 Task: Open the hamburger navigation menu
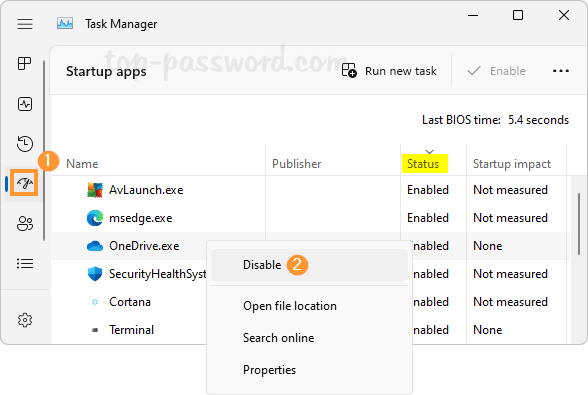click(25, 24)
